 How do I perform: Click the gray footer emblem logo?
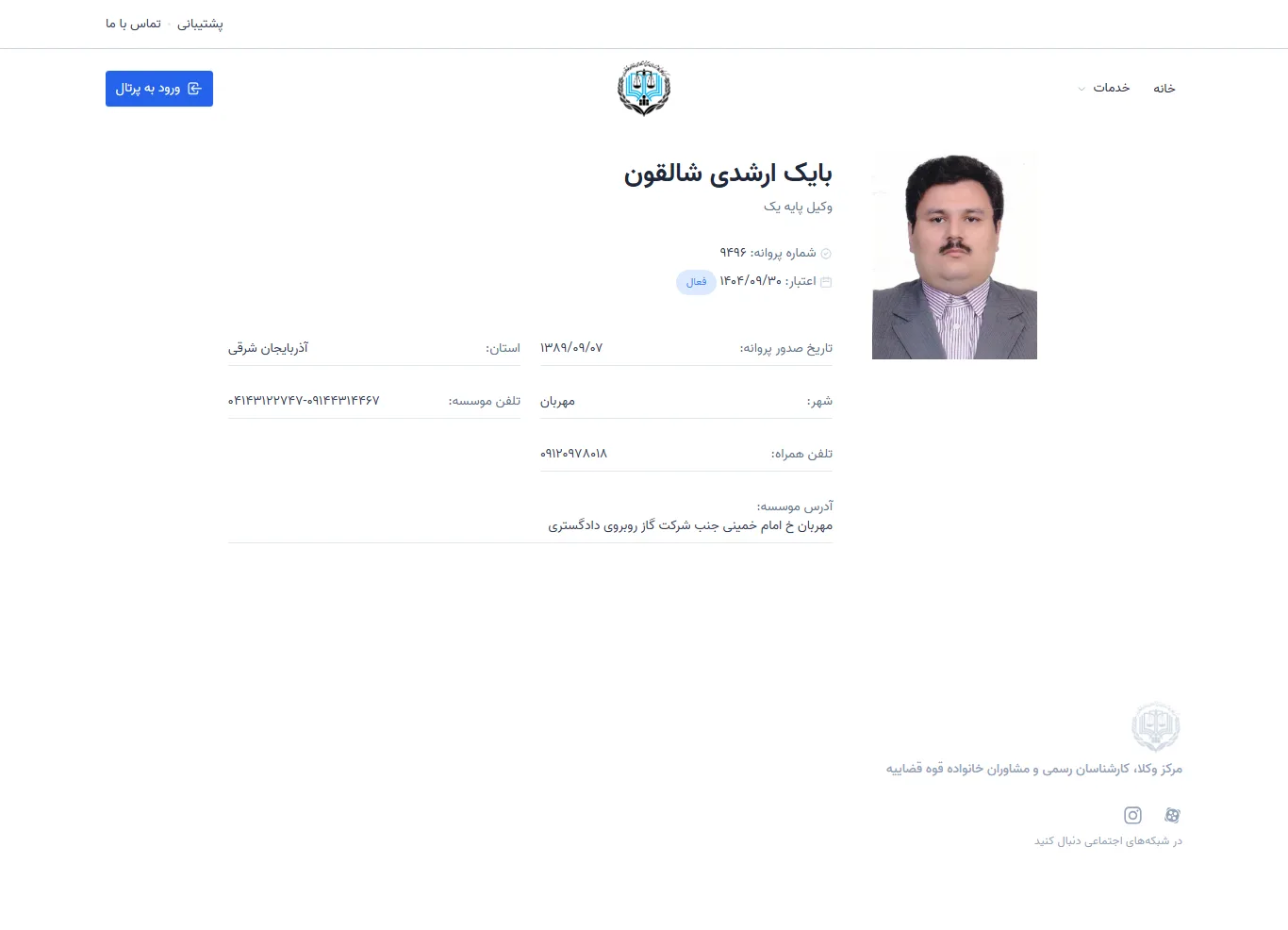point(1156,727)
